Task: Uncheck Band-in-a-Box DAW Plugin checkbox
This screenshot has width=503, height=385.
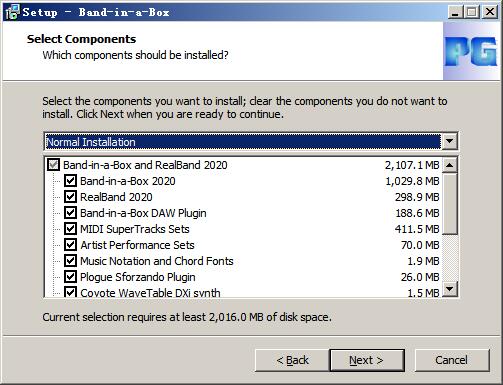Action: click(x=70, y=213)
